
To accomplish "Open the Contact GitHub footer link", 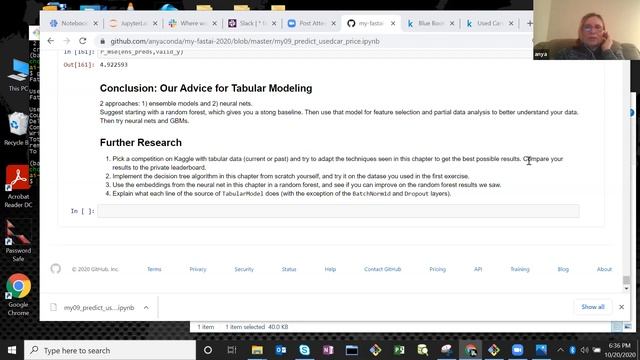I will (x=382, y=269).
